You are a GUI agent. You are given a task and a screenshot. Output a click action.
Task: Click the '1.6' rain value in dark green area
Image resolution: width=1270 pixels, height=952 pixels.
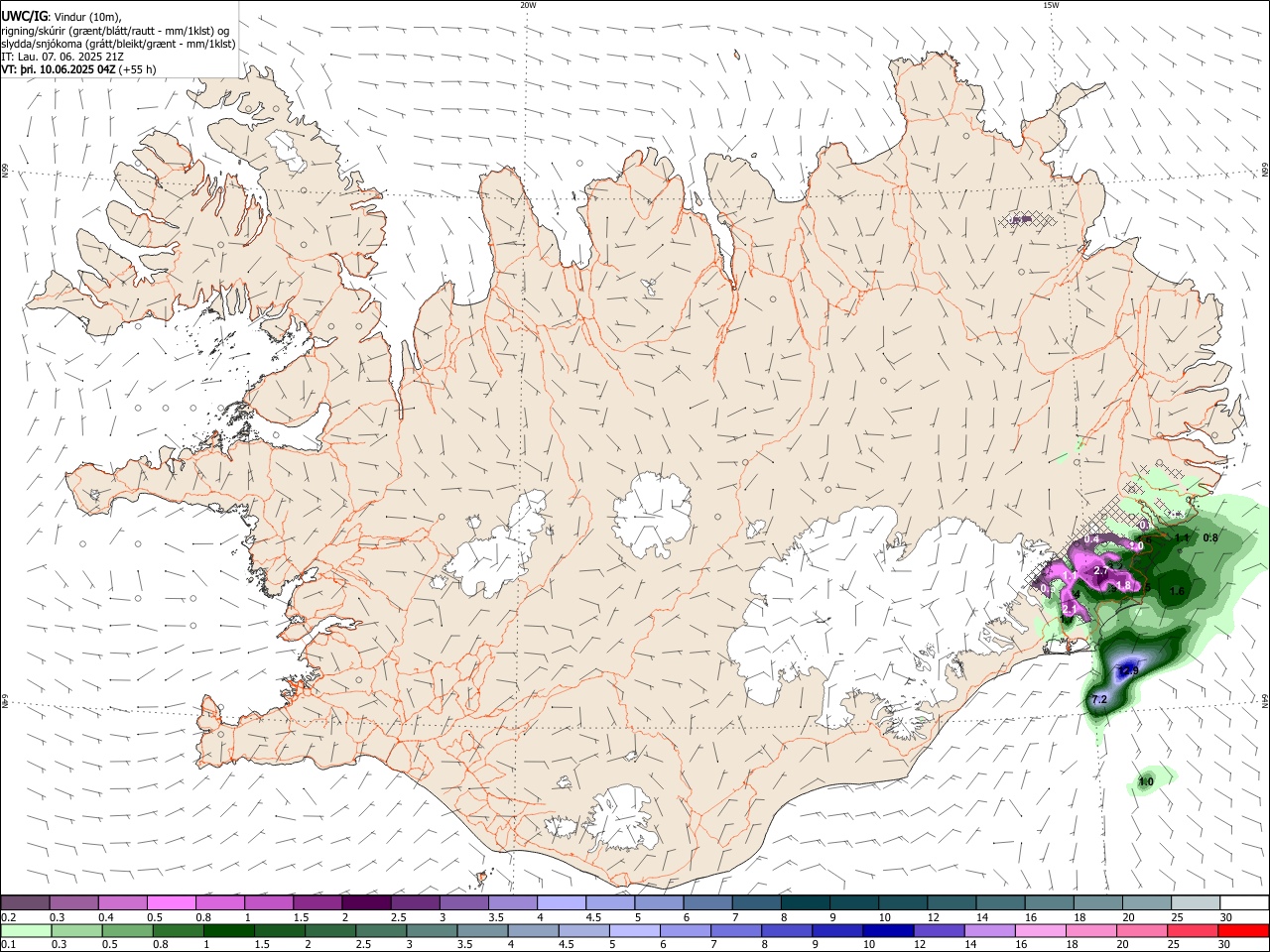(x=1177, y=591)
